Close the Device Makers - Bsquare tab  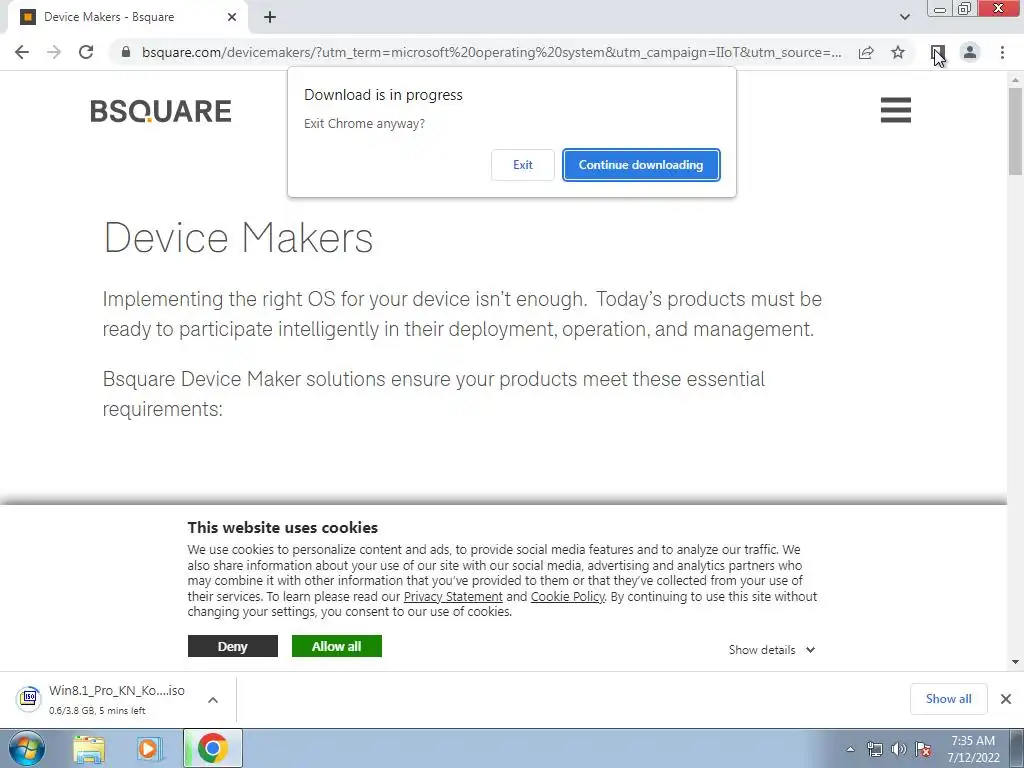coord(232,17)
